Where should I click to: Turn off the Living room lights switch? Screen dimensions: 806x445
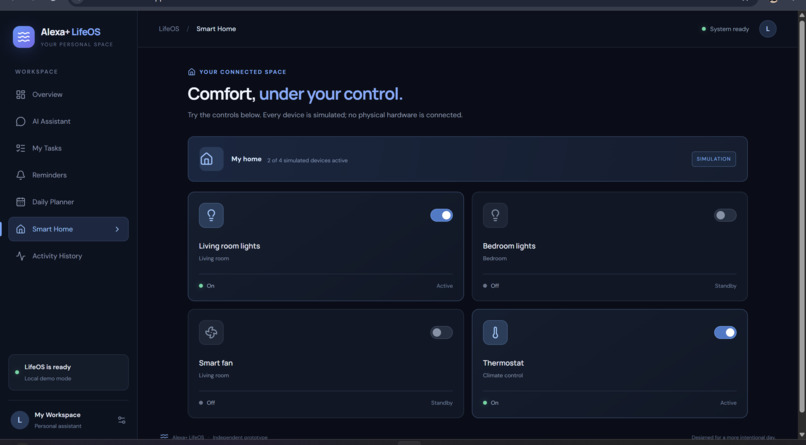[x=442, y=215]
